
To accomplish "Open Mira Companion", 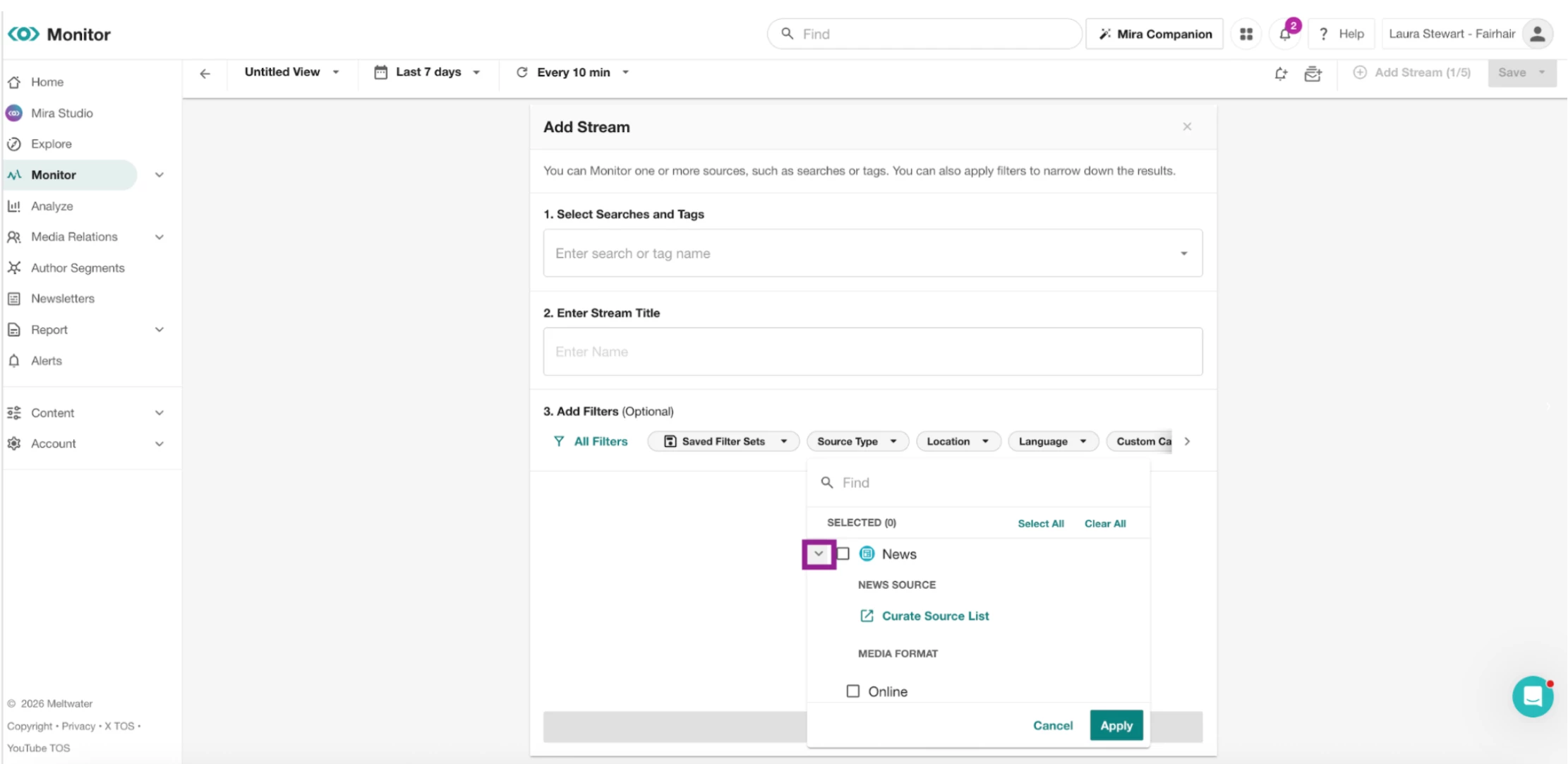I will click(1154, 34).
